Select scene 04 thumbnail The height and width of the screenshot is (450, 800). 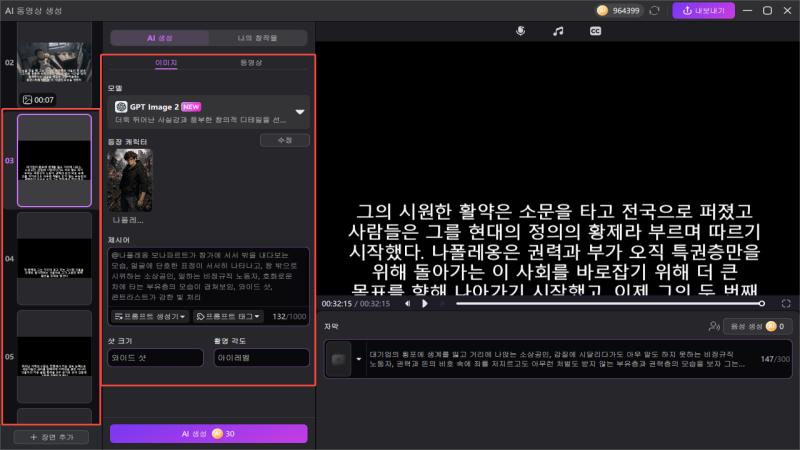click(x=55, y=259)
